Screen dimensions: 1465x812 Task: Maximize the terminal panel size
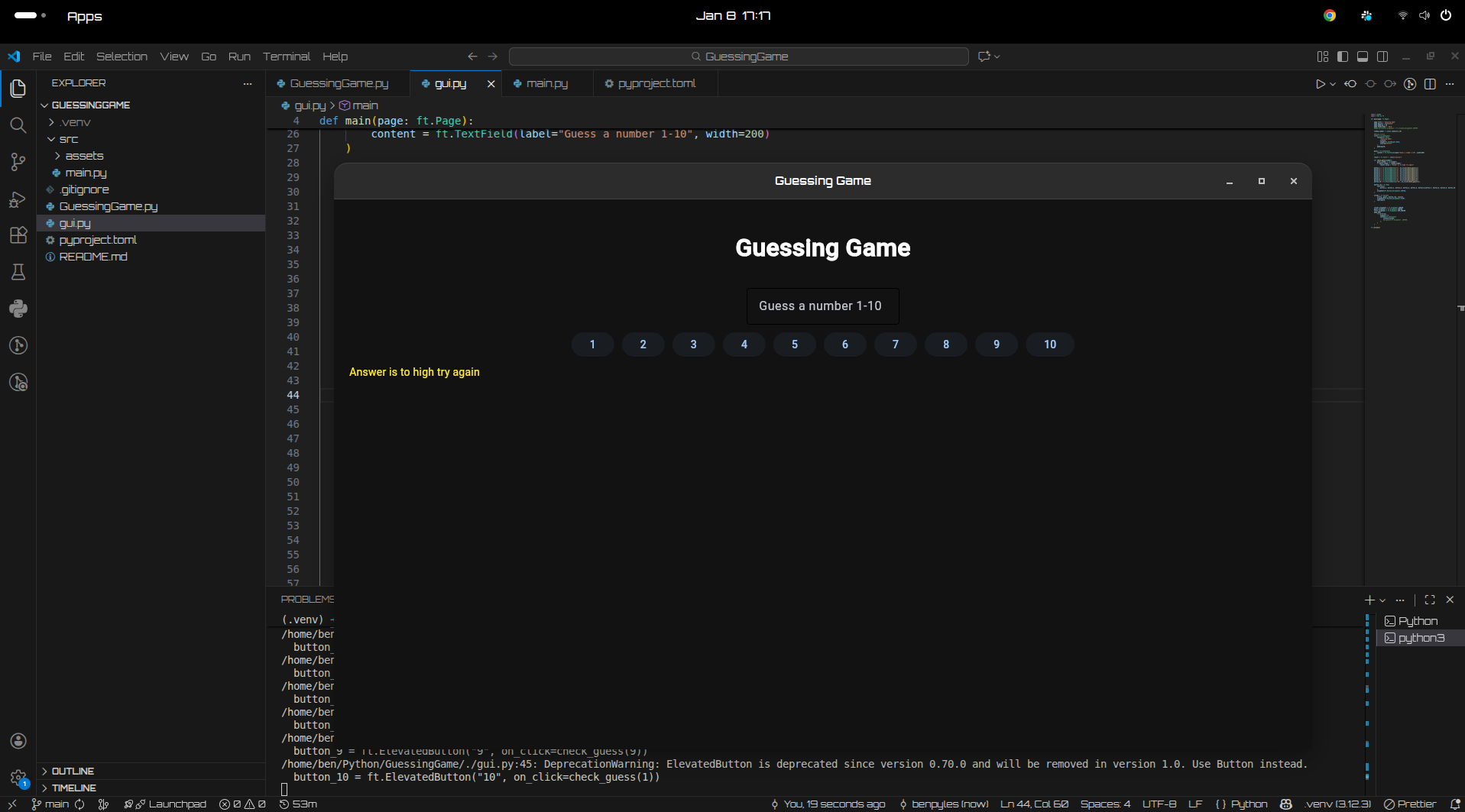[1430, 600]
